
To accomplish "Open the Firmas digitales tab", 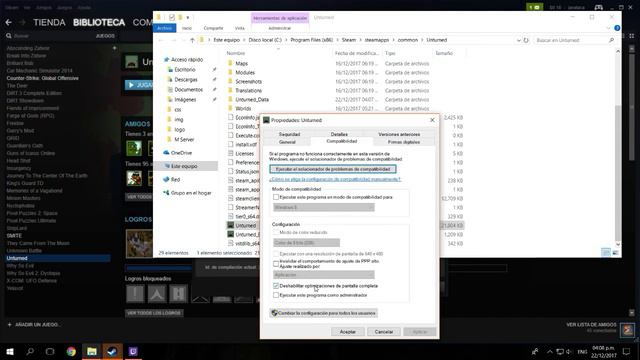I will (404, 142).
